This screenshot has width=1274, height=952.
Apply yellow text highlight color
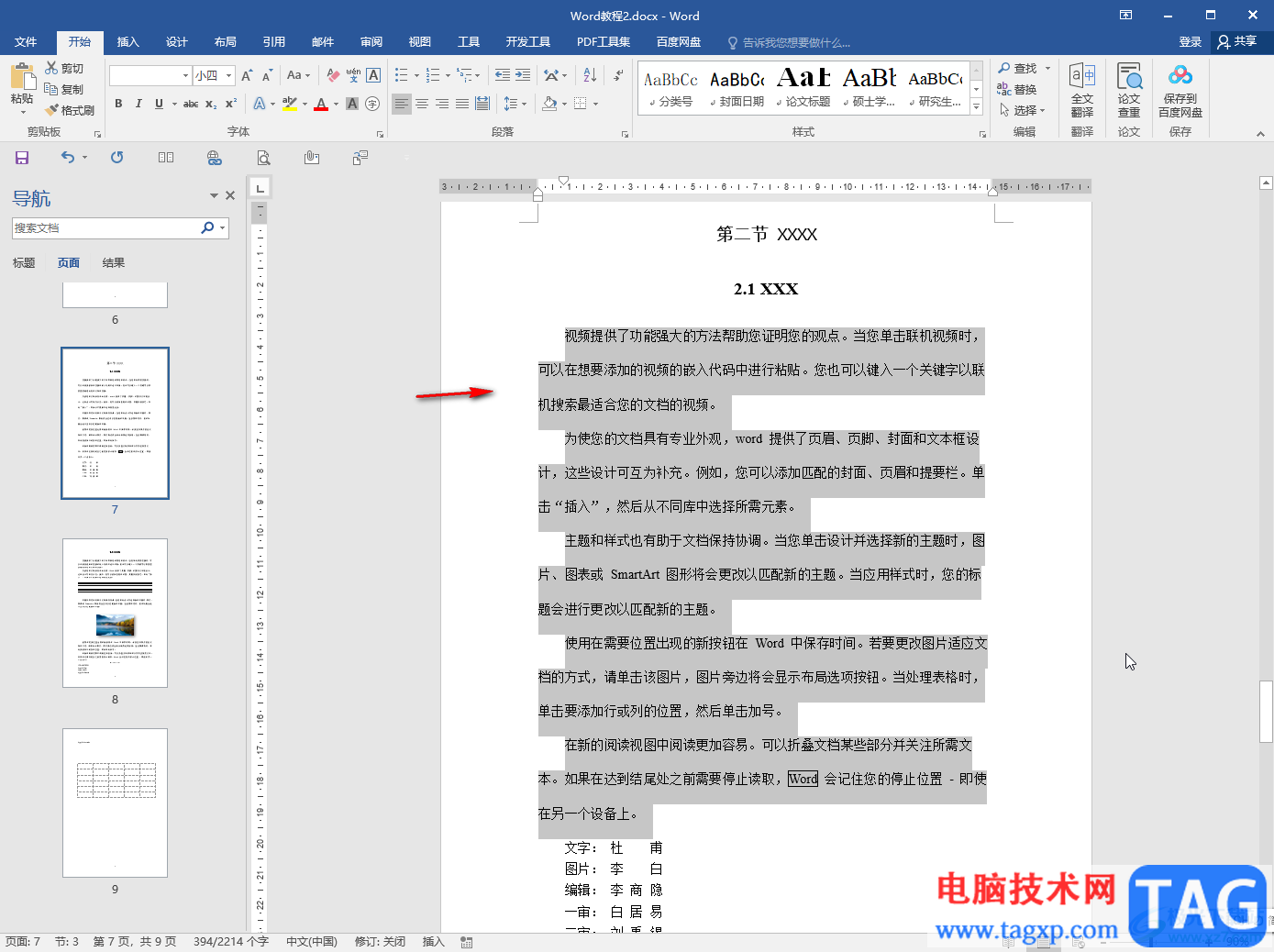(290, 104)
